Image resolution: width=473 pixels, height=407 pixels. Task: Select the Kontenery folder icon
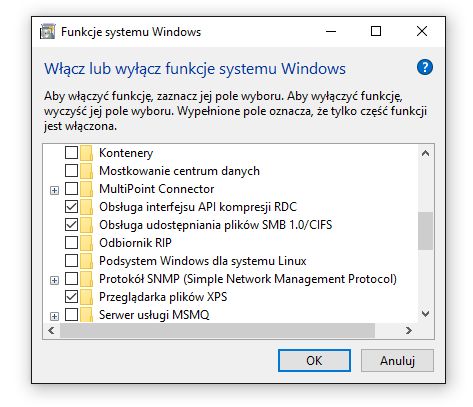(x=87, y=153)
